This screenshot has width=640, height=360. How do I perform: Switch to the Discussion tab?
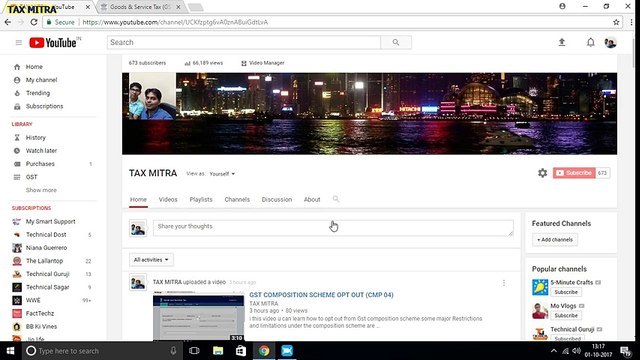point(277,200)
